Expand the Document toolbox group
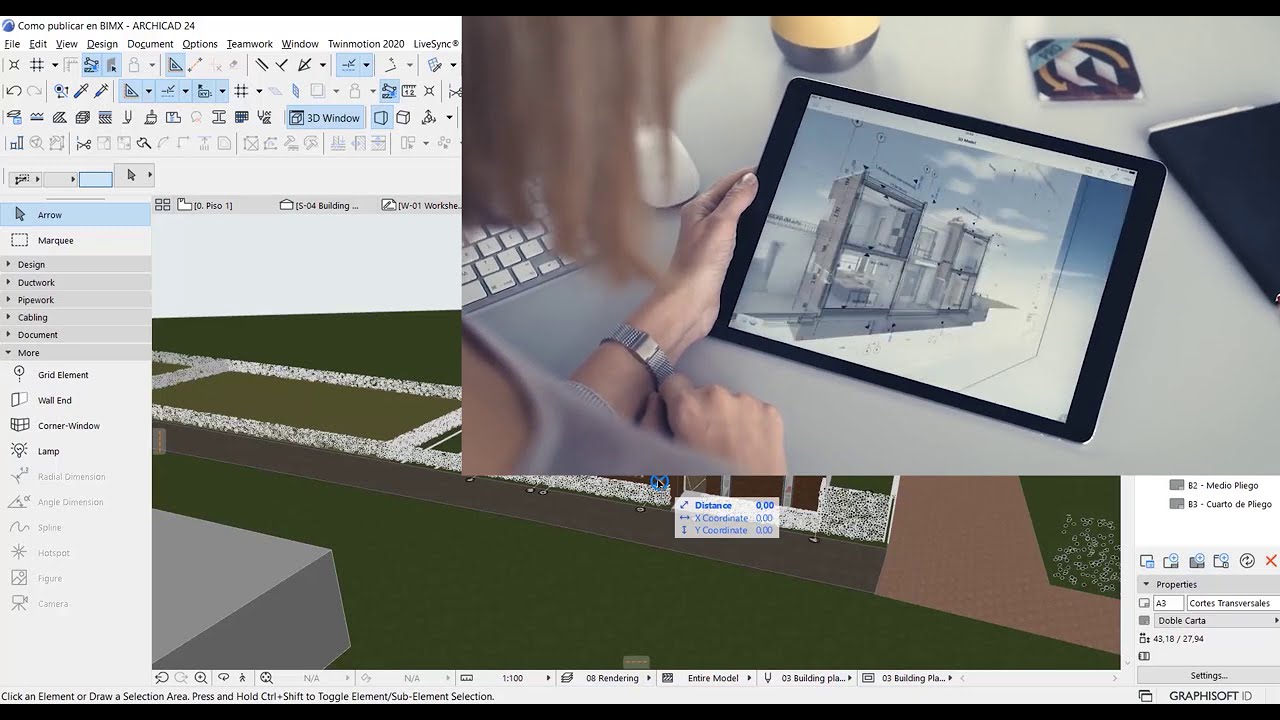This screenshot has height=720, width=1280. tap(75, 334)
